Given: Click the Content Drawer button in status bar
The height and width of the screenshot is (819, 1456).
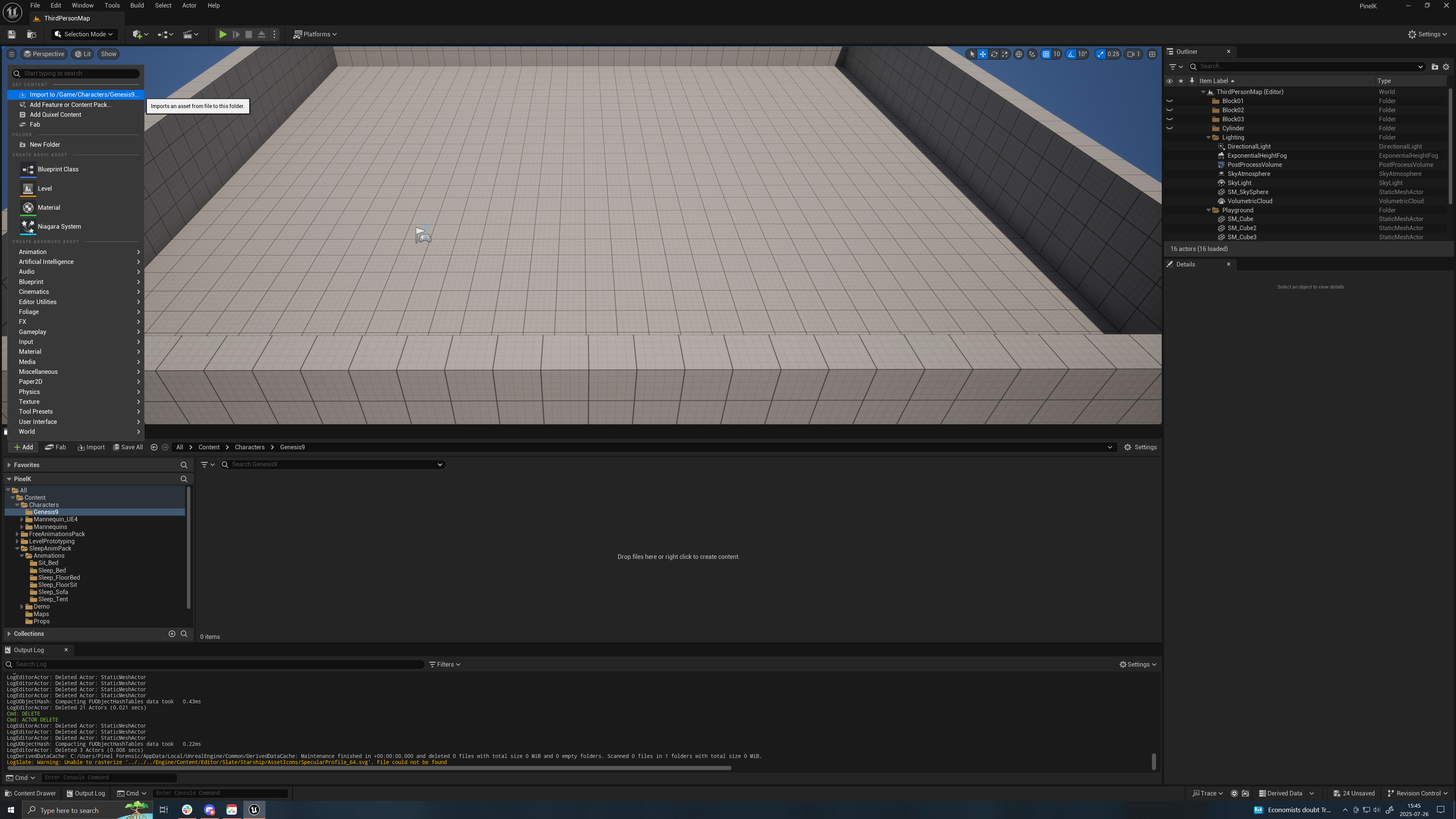Looking at the screenshot, I should point(30,794).
